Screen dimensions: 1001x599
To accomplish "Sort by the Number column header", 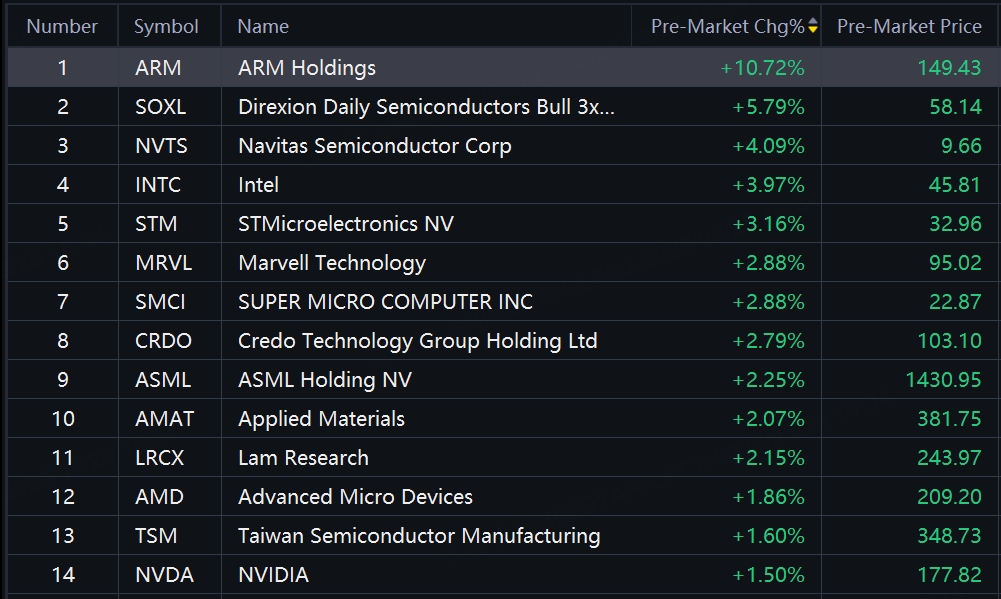I will click(x=62, y=27).
